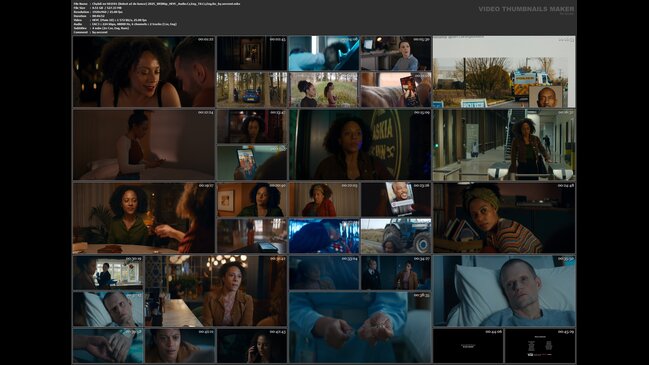The width and height of the screenshot is (649, 365).
Task: Open the black end credits thumbnail
Action: point(540,346)
